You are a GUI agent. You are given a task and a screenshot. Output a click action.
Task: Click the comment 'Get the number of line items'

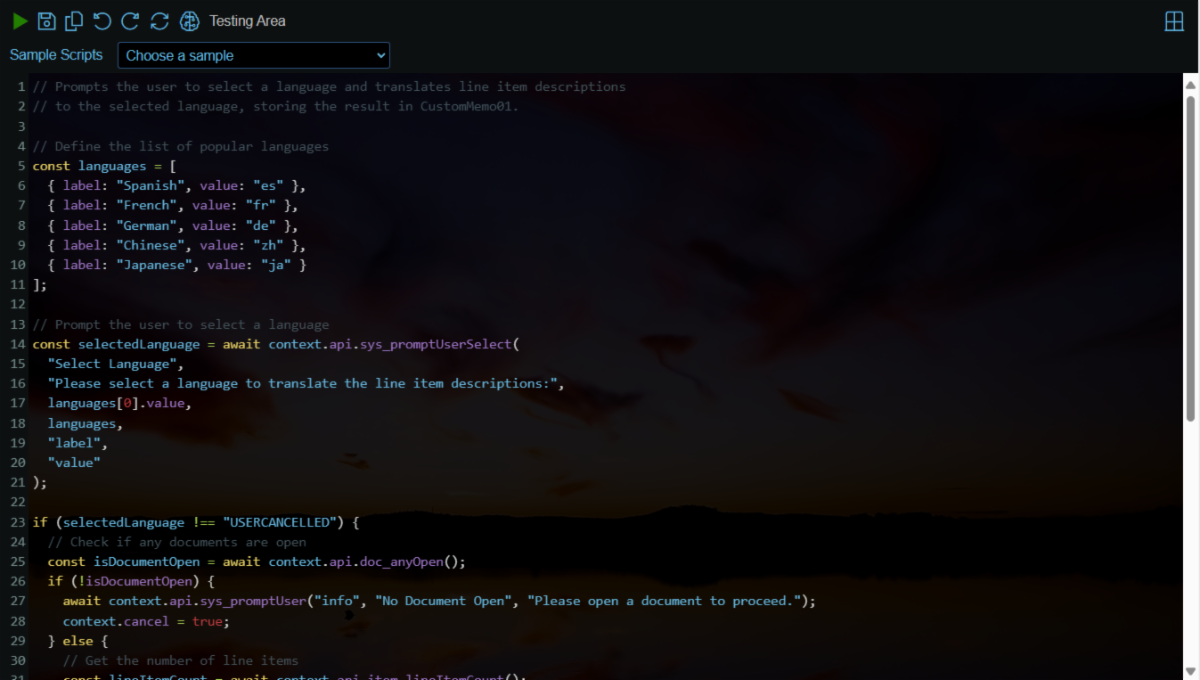(180, 660)
